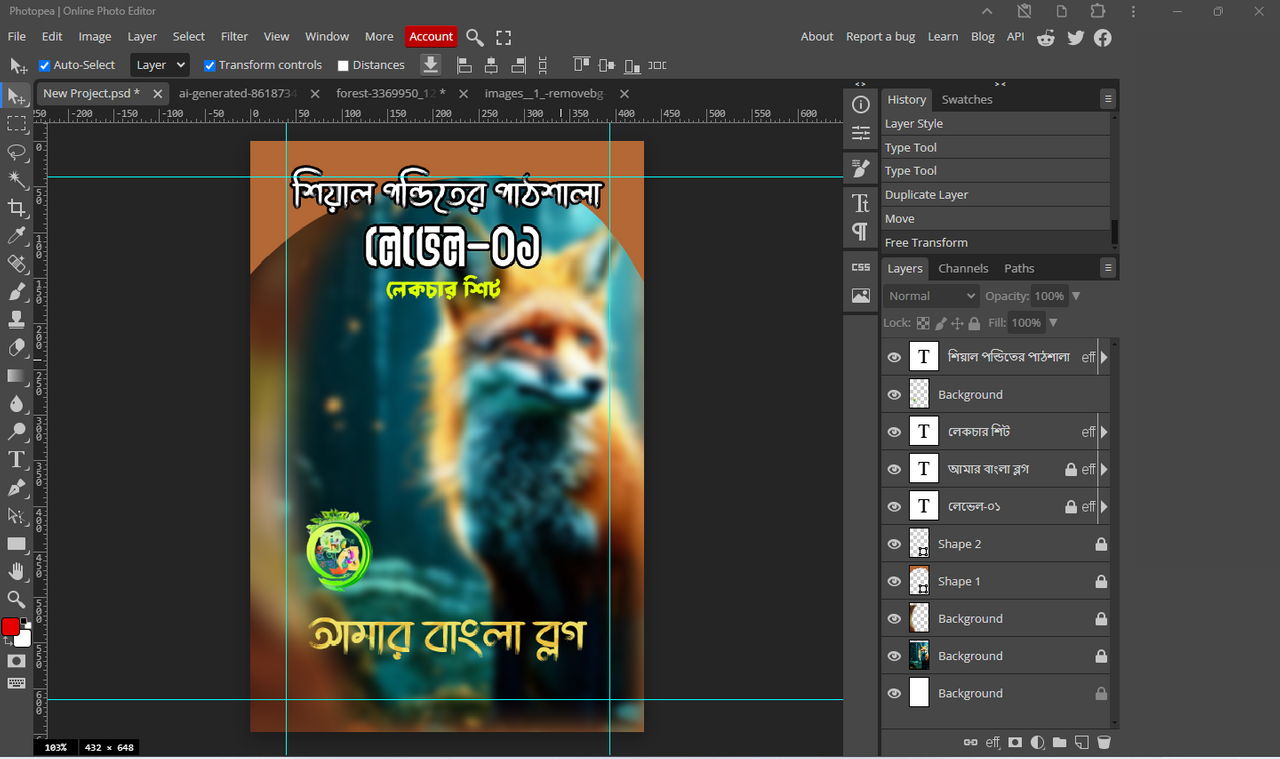Hide the Shape 2 layer
Viewport: 1280px width, 759px height.
click(x=894, y=544)
